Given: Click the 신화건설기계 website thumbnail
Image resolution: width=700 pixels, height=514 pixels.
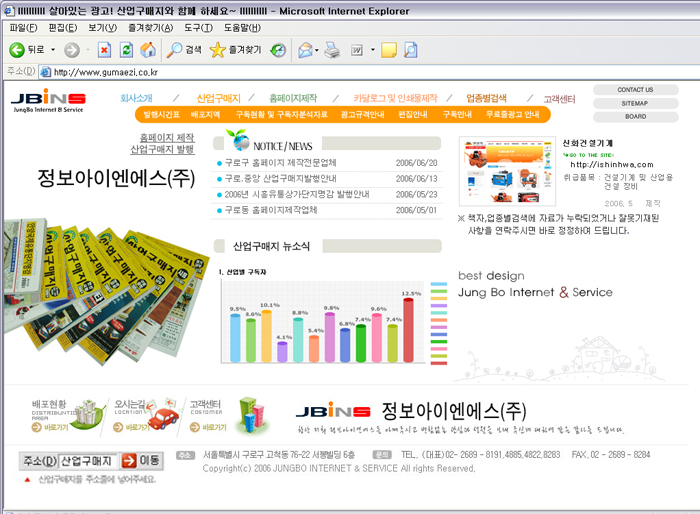Looking at the screenshot, I should [x=507, y=171].
